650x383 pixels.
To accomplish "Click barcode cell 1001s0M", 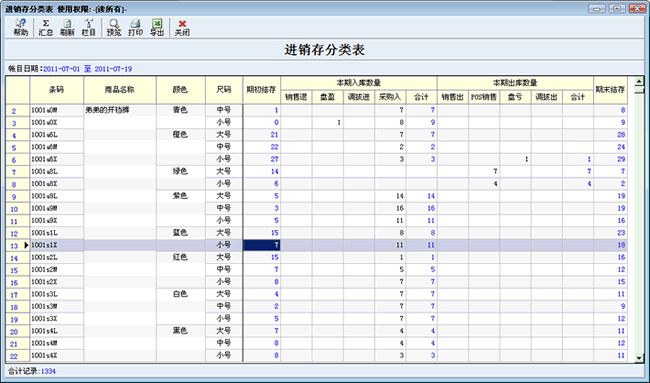I will [x=57, y=110].
